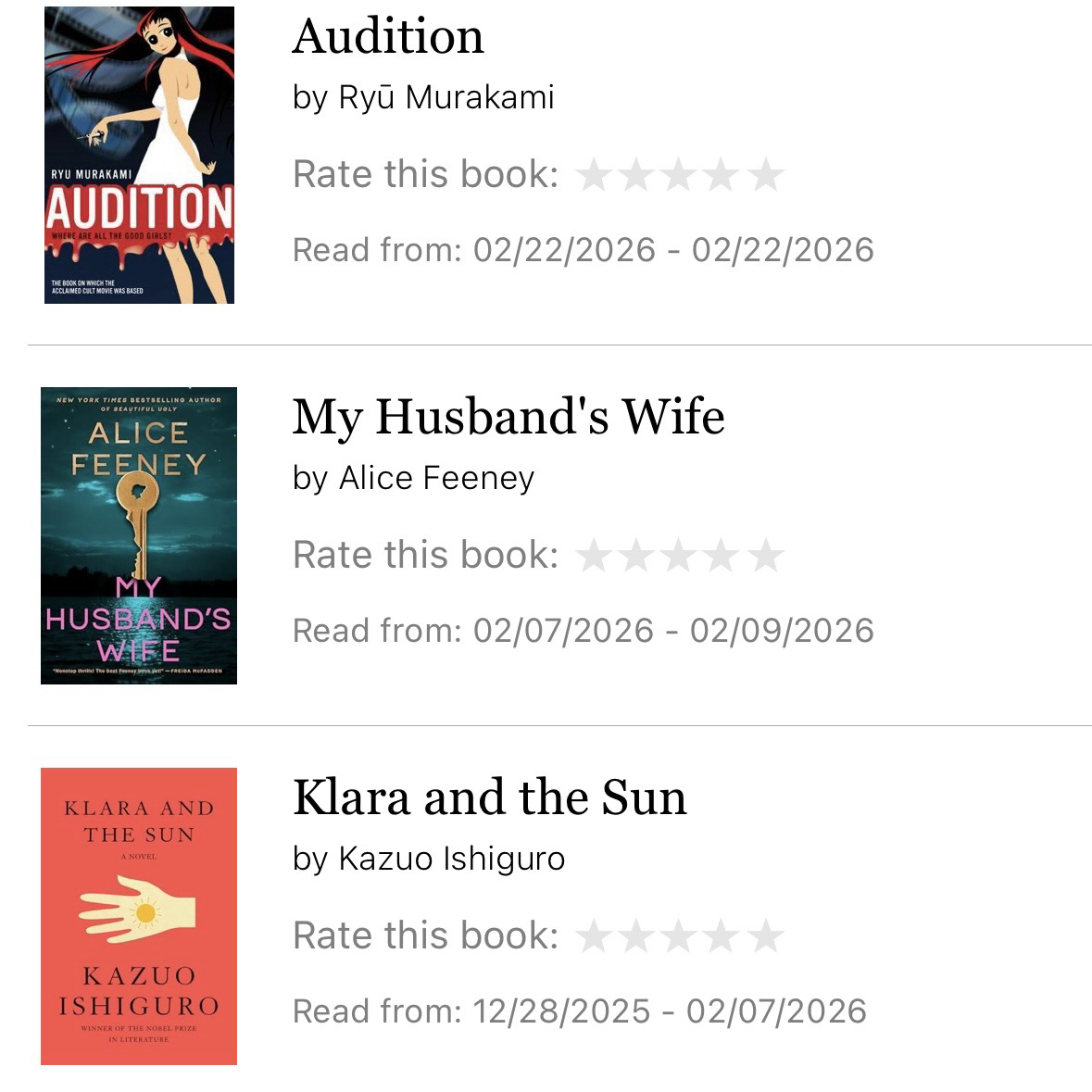Rate Klara and the Sun five stars

point(766,936)
